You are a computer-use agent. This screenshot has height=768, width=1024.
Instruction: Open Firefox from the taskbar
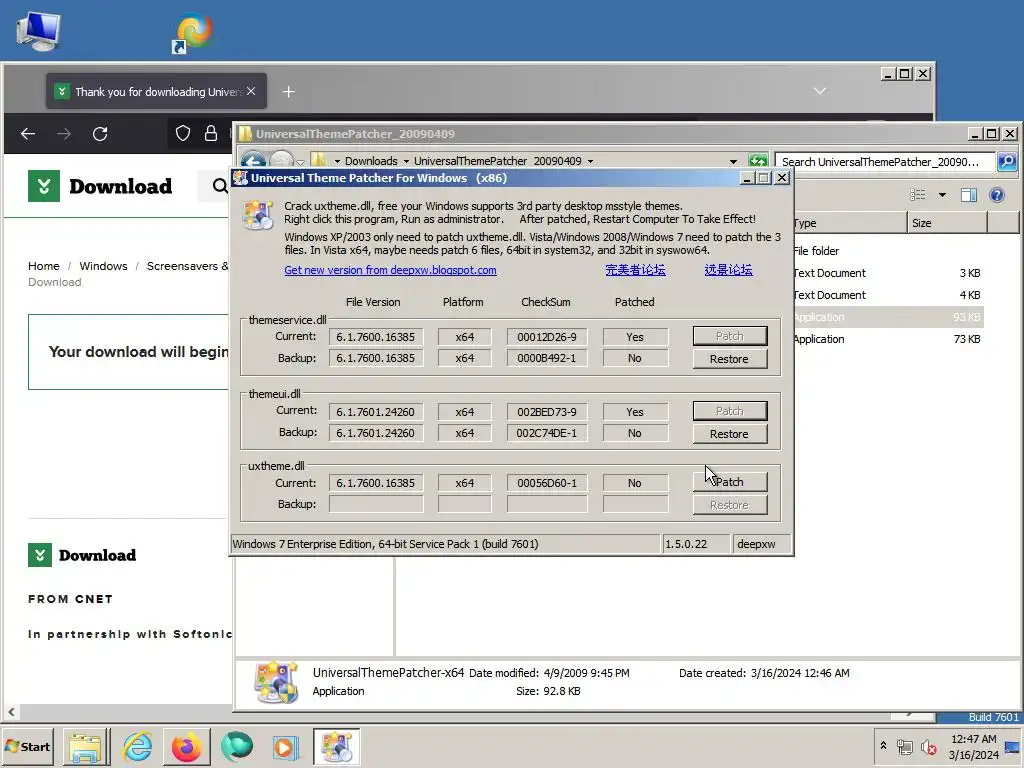187,746
